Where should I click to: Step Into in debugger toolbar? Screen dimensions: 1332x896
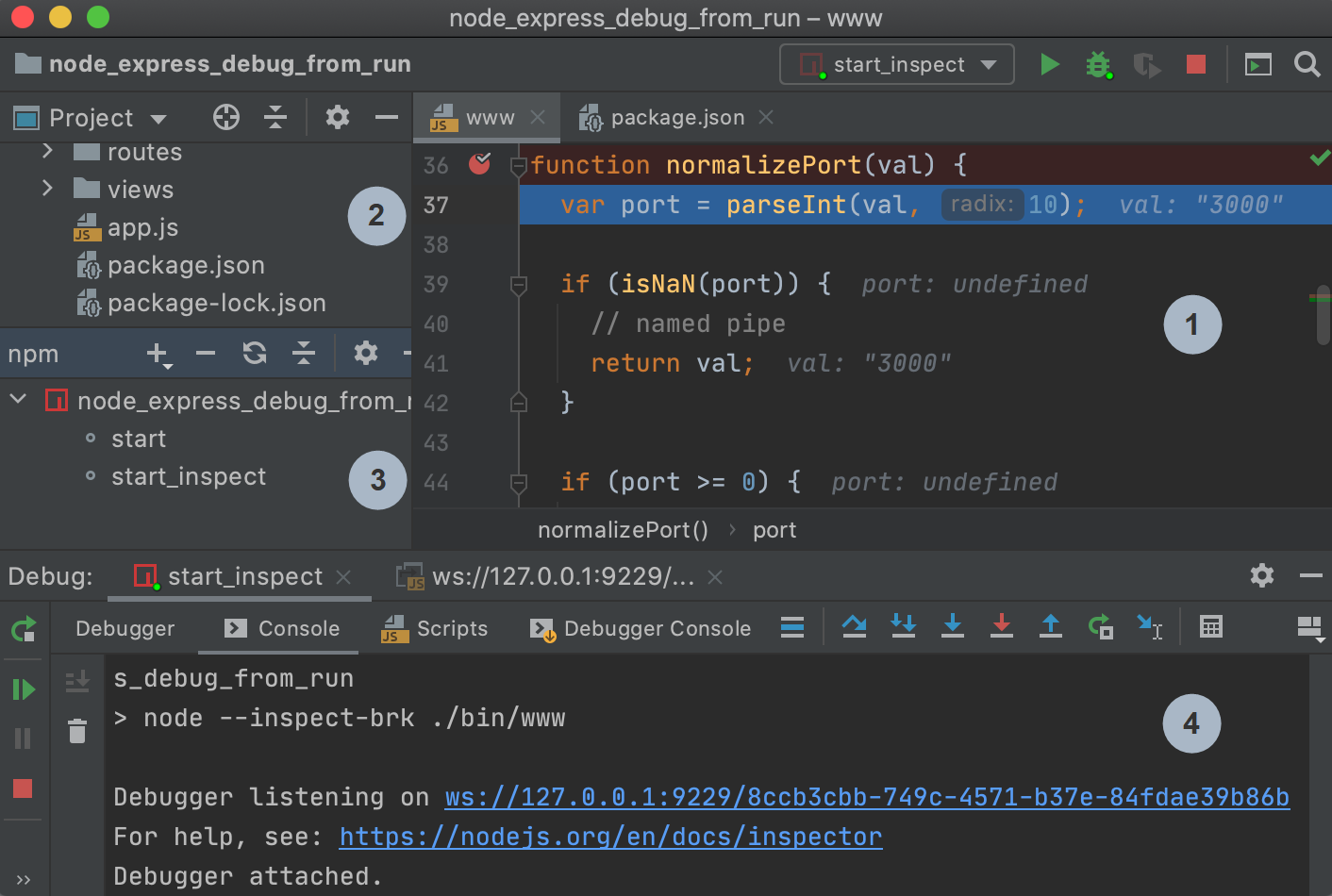[x=904, y=627]
